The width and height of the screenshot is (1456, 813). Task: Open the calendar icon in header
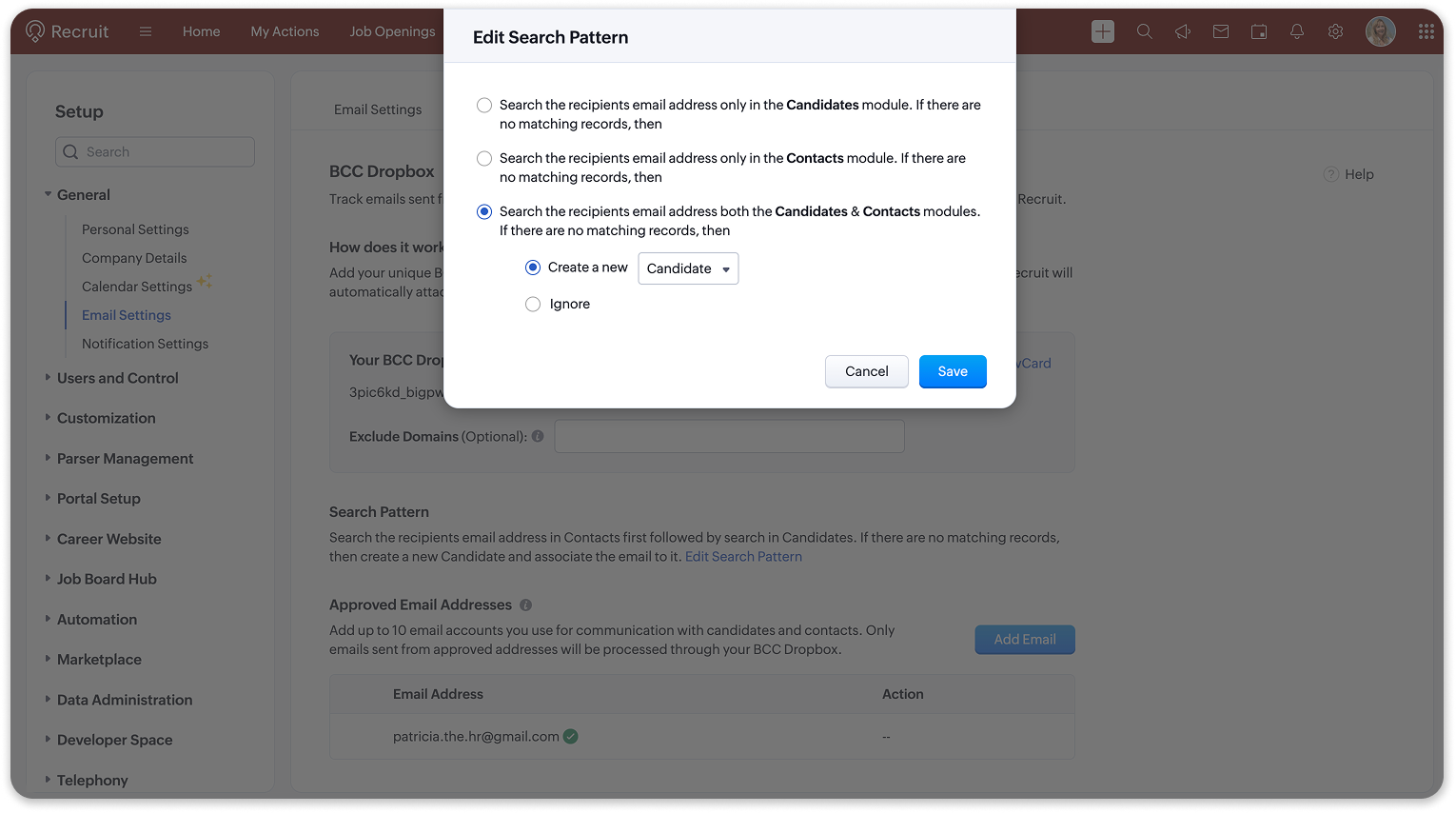tap(1259, 31)
